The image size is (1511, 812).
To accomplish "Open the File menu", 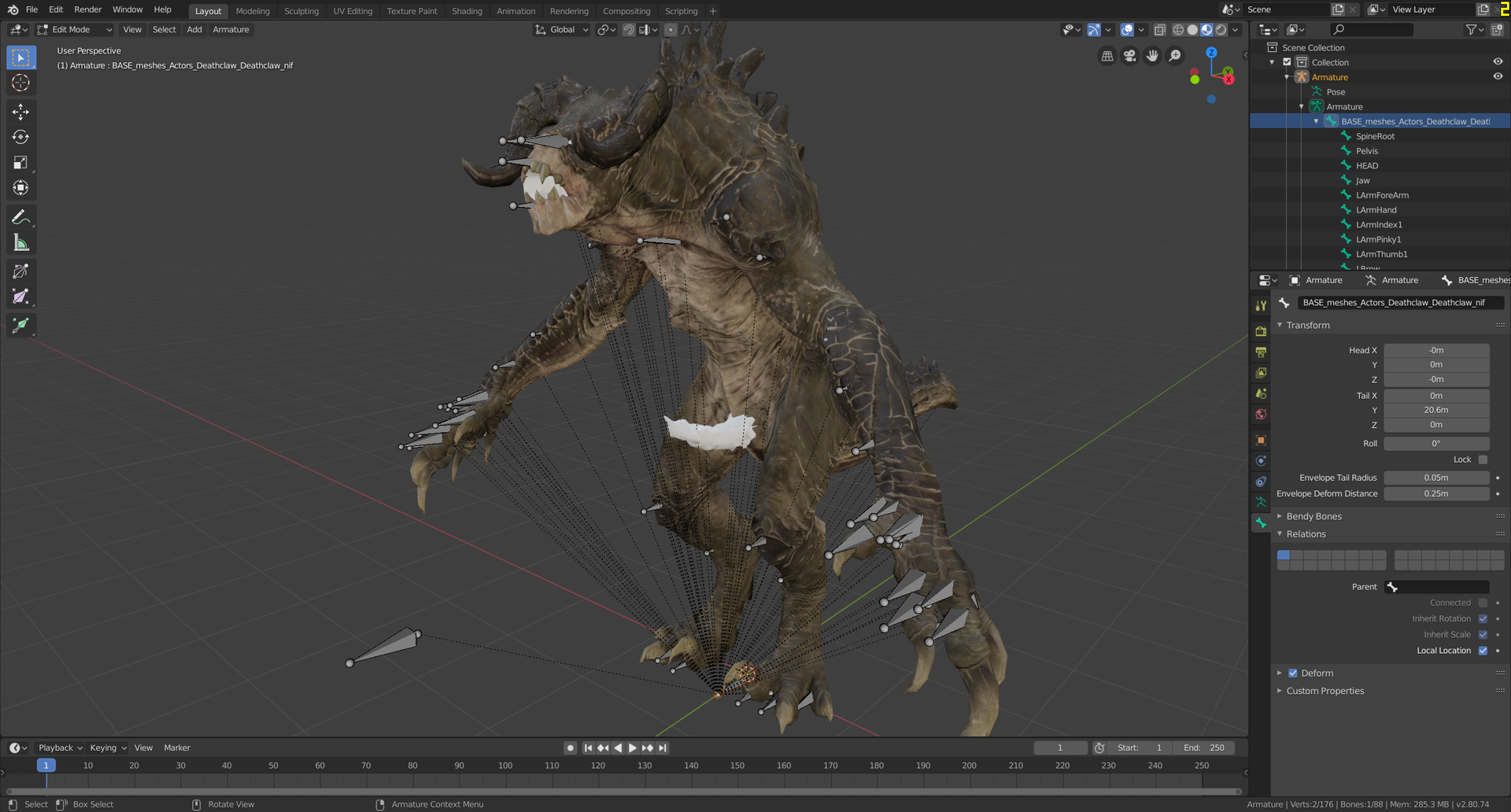I will click(31, 9).
